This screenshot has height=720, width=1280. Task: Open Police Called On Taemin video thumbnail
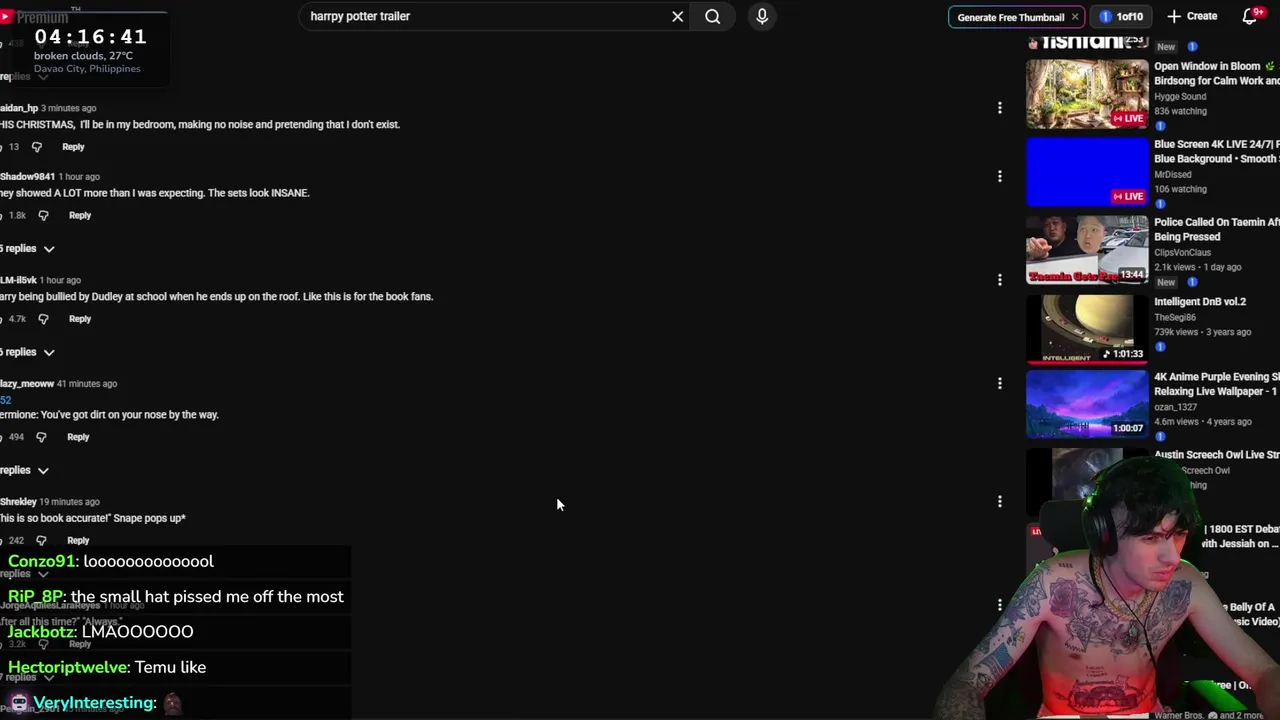click(x=1087, y=250)
